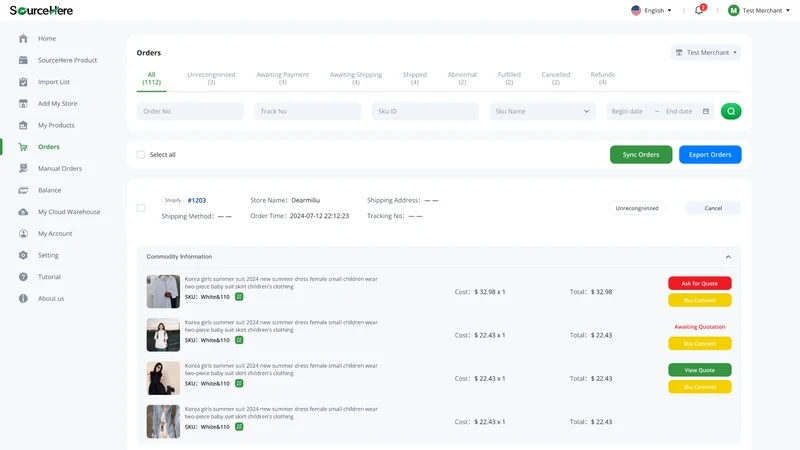Click Sku Connect for the $32.98 item

[x=699, y=300]
